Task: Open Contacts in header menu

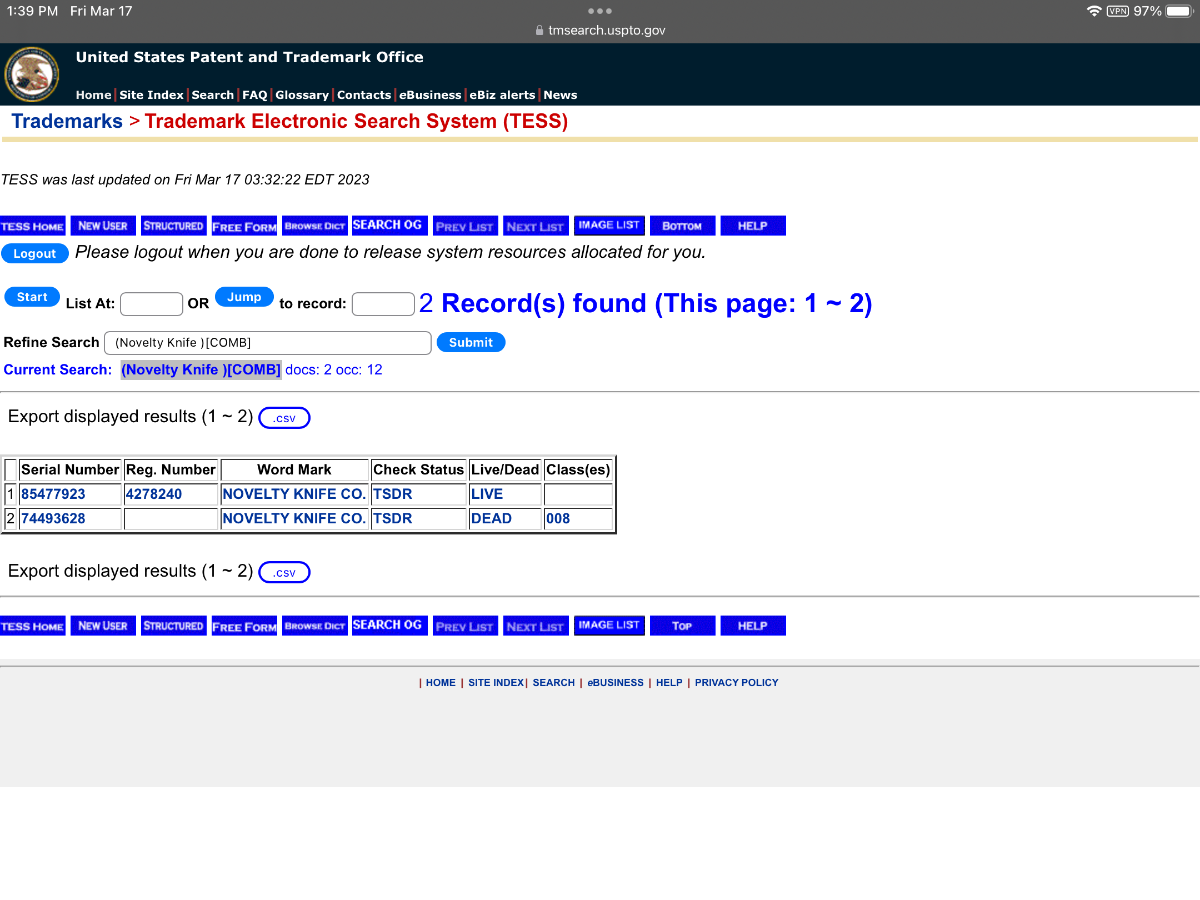Action: pyautogui.click(x=364, y=95)
